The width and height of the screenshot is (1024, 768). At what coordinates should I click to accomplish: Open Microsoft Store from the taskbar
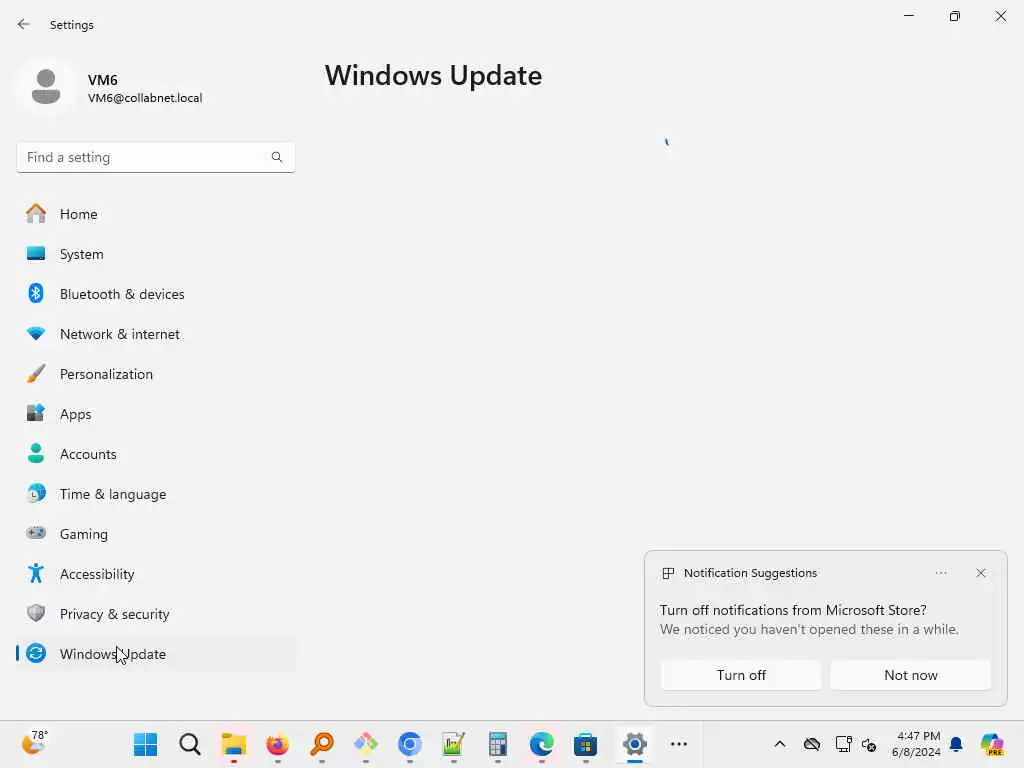[586, 744]
